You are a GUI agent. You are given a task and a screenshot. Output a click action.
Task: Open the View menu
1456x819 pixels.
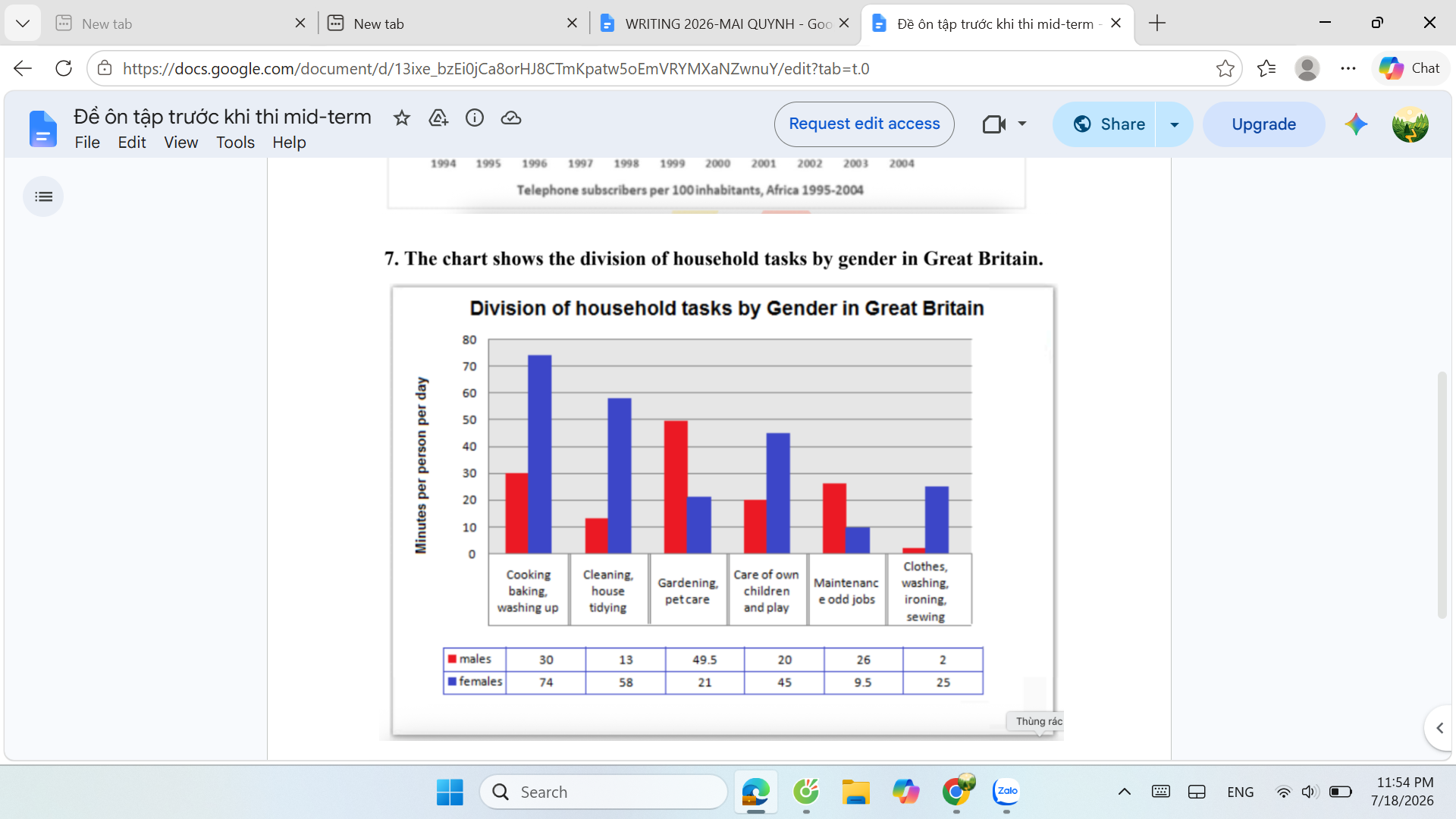coord(181,143)
